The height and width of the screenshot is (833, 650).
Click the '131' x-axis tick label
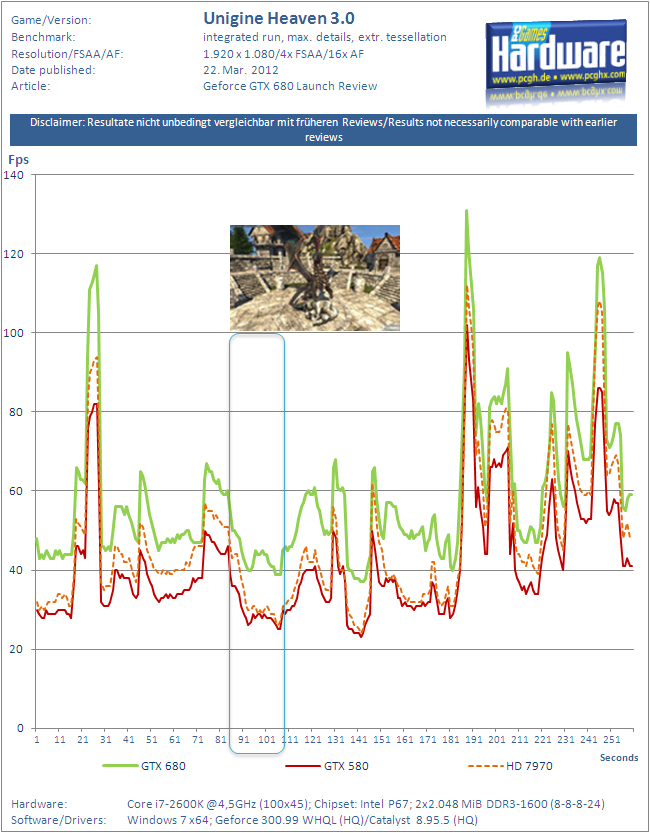pyautogui.click(x=336, y=739)
